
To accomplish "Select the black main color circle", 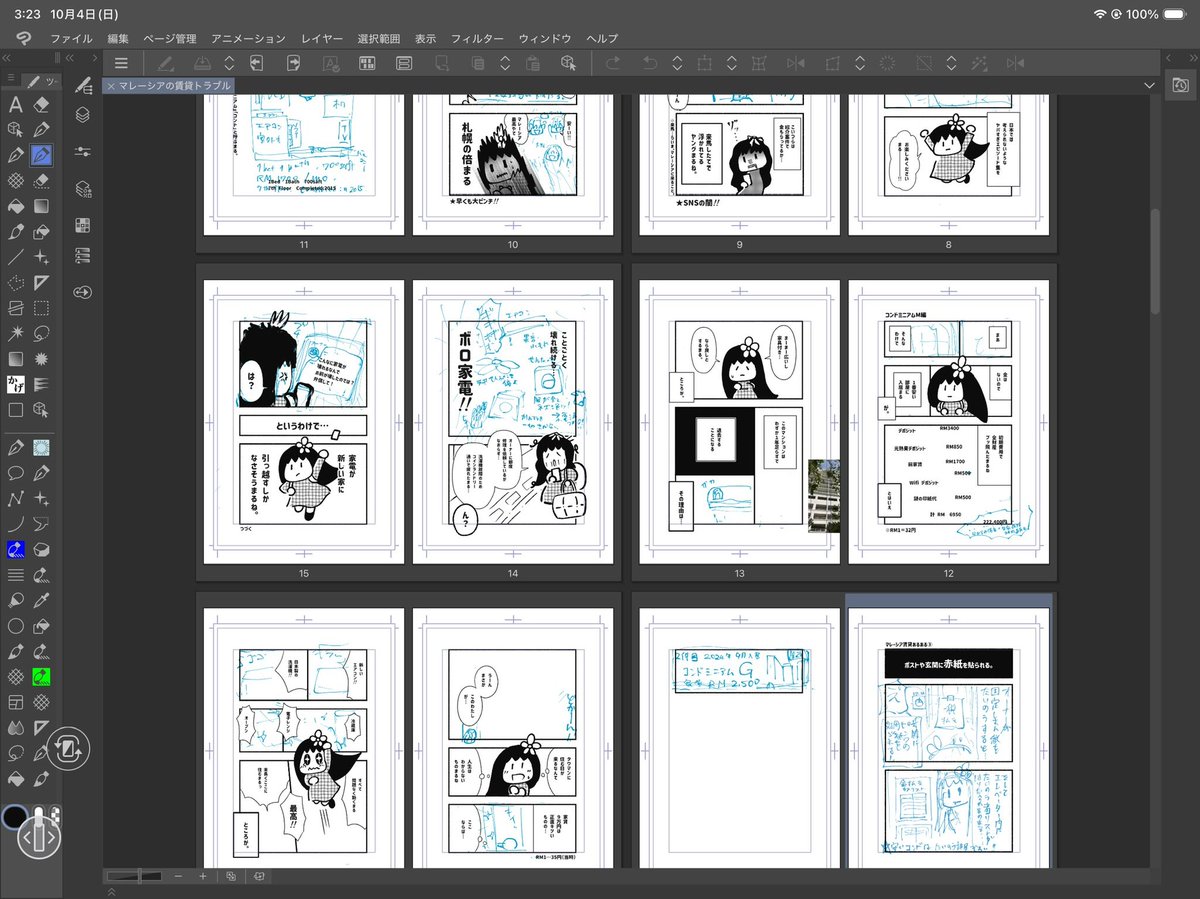I will coord(14,816).
